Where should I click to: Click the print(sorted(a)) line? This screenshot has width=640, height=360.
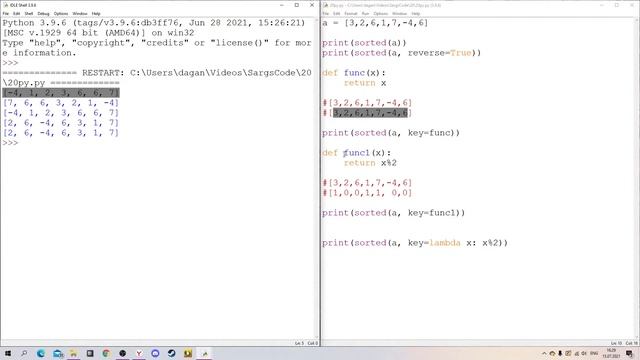click(364, 43)
